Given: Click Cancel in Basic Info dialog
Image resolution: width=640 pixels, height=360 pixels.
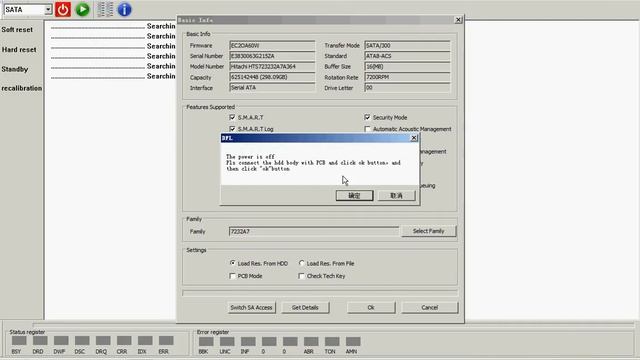Looking at the screenshot, I should coord(429,307).
